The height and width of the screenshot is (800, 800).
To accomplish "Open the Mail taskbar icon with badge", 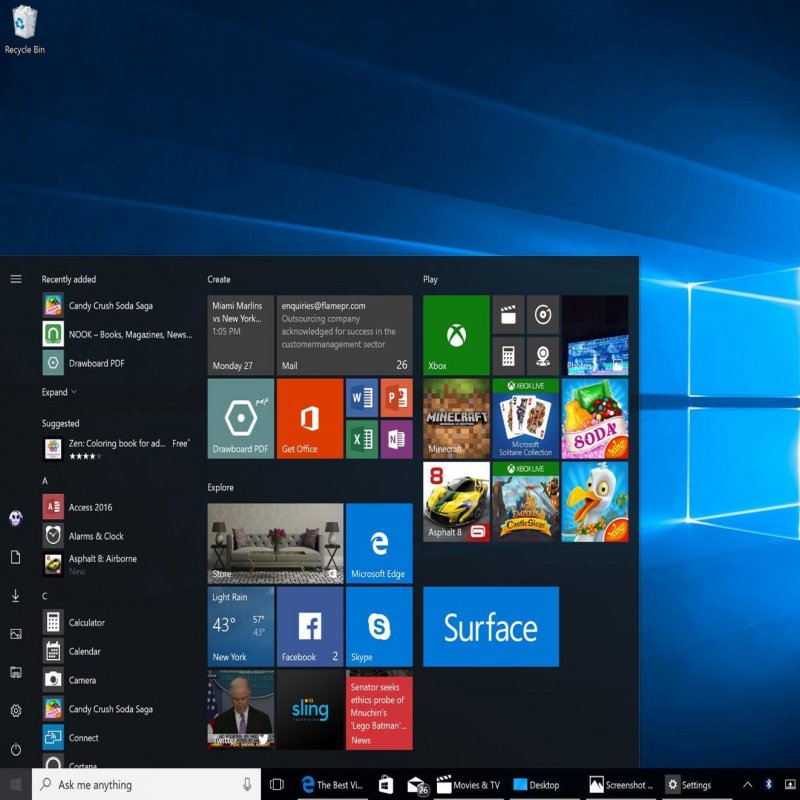I will [x=418, y=785].
